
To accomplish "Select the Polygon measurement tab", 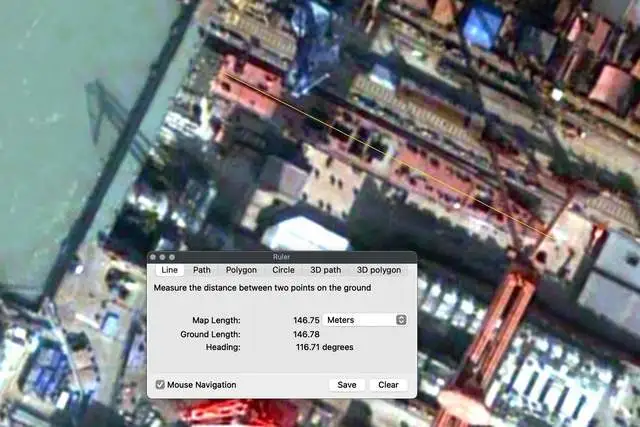I will click(241, 270).
